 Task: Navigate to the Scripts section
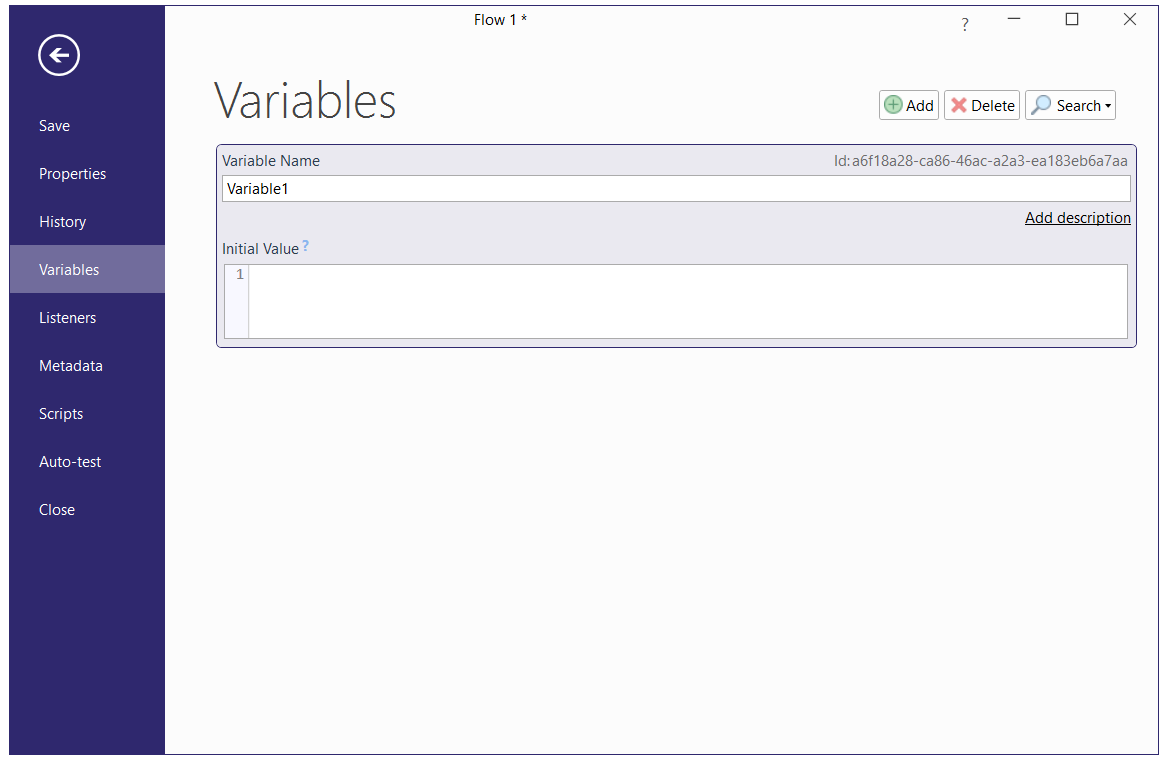(61, 414)
